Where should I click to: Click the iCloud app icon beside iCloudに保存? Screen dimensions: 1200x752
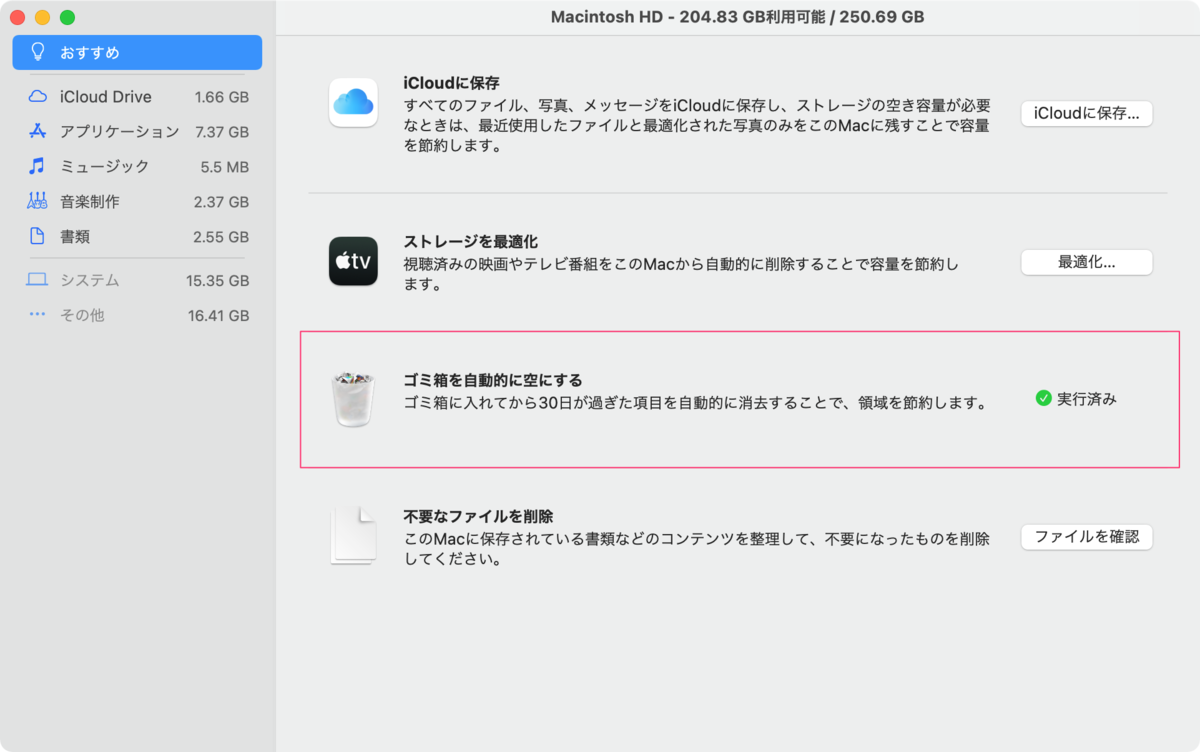click(353, 102)
